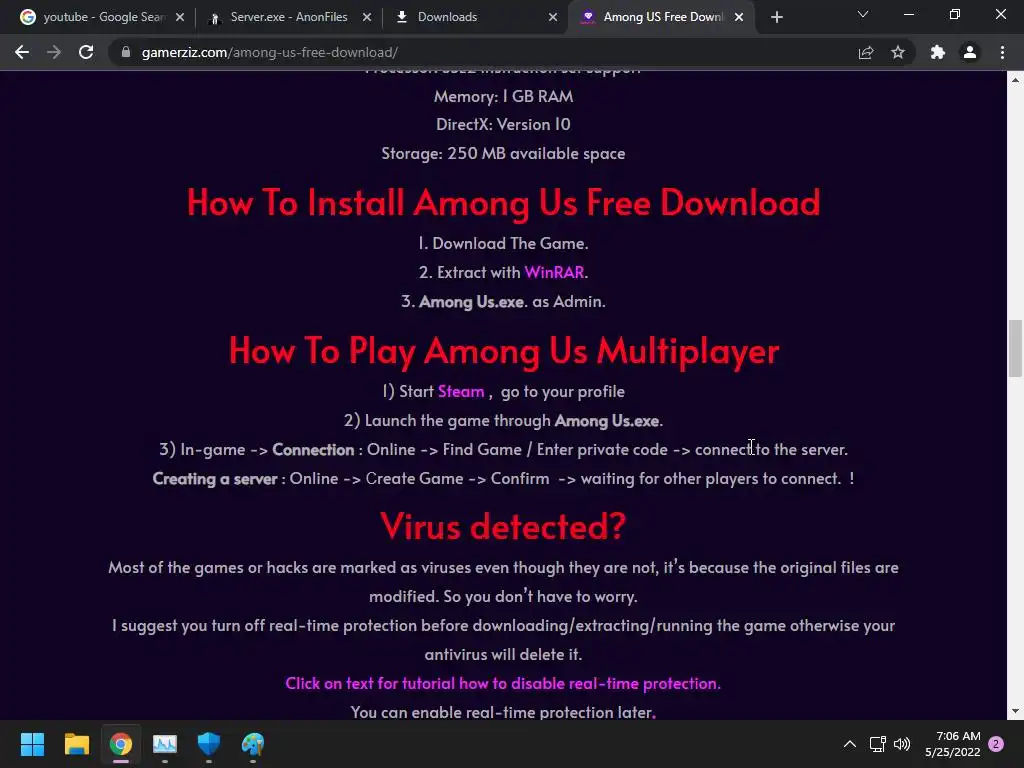Image resolution: width=1024 pixels, height=768 pixels.
Task: Share this page using share icon
Action: tap(866, 52)
